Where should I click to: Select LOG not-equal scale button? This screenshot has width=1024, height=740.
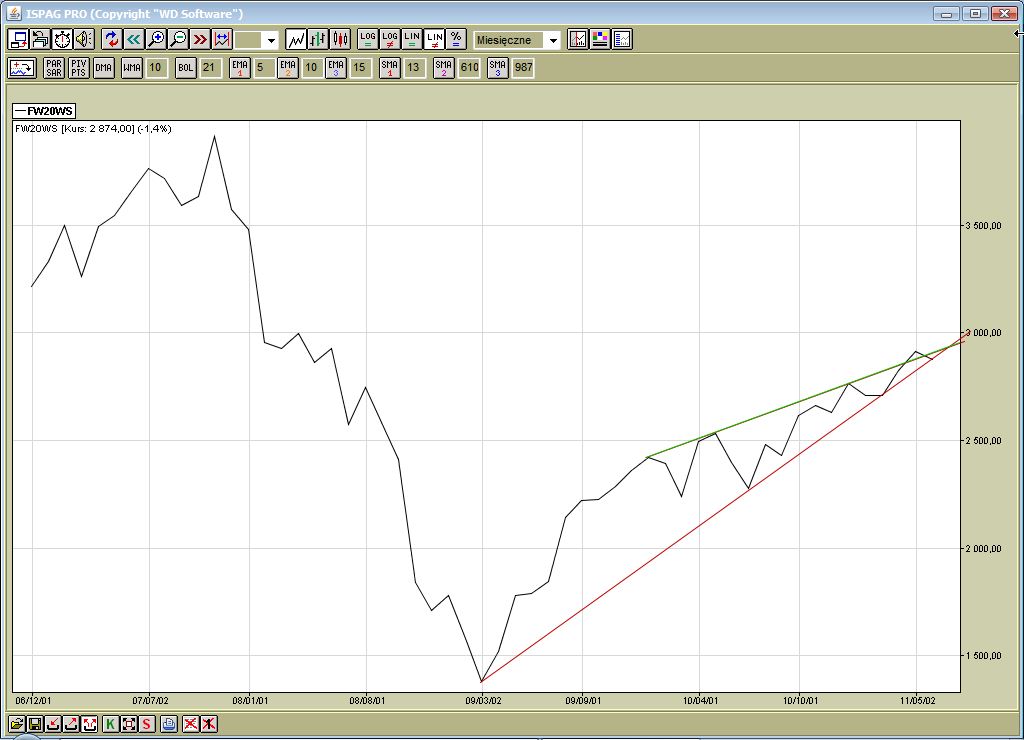click(x=390, y=39)
